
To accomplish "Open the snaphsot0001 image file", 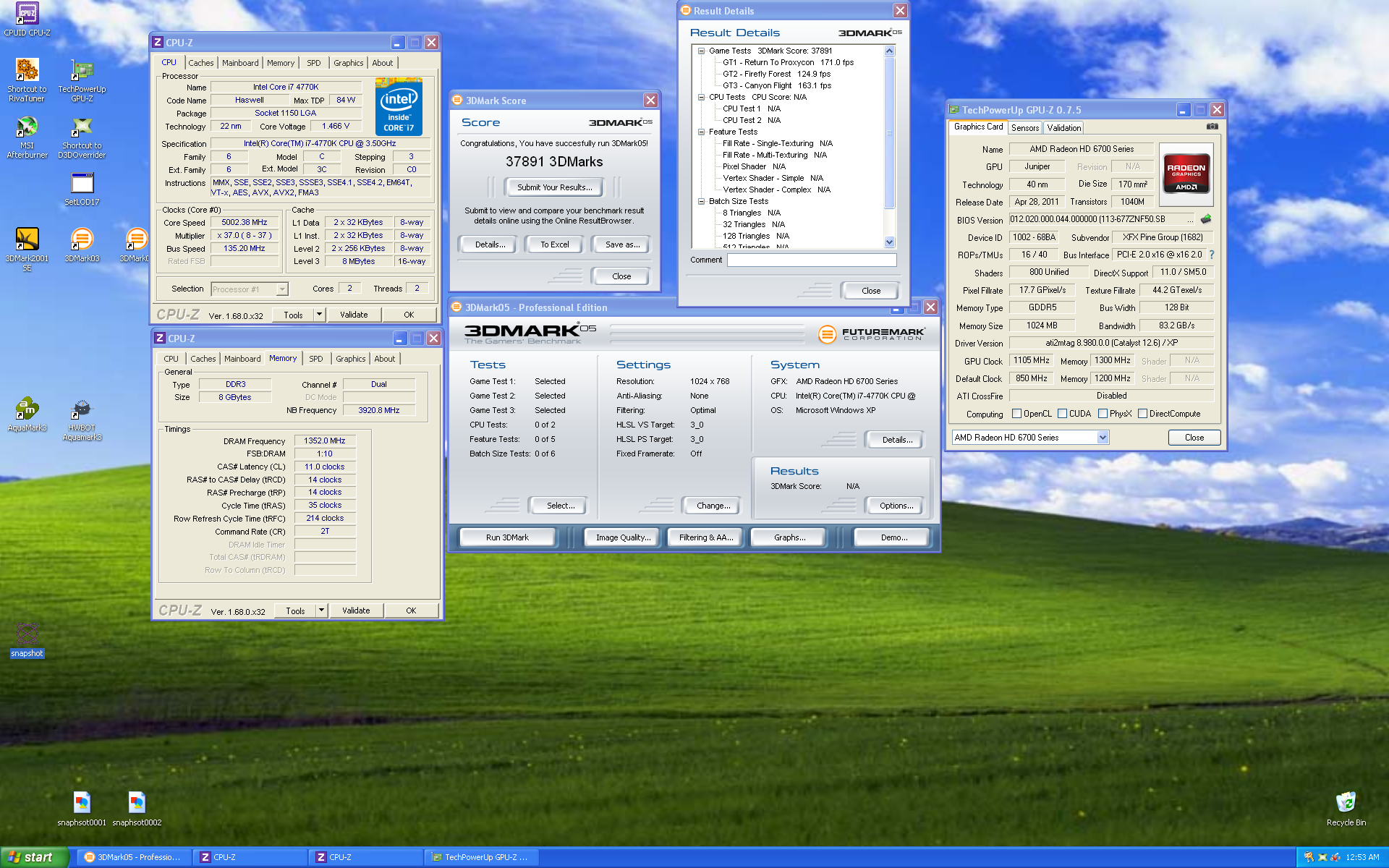I will [82, 808].
